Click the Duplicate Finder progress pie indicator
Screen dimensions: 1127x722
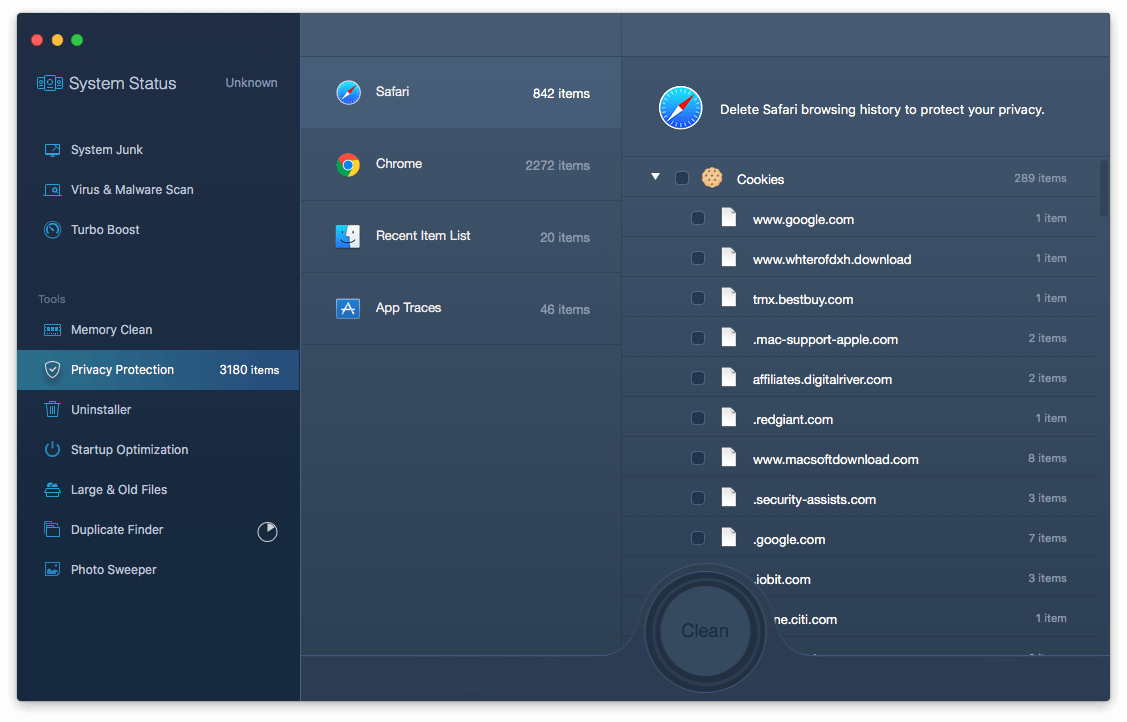267,532
